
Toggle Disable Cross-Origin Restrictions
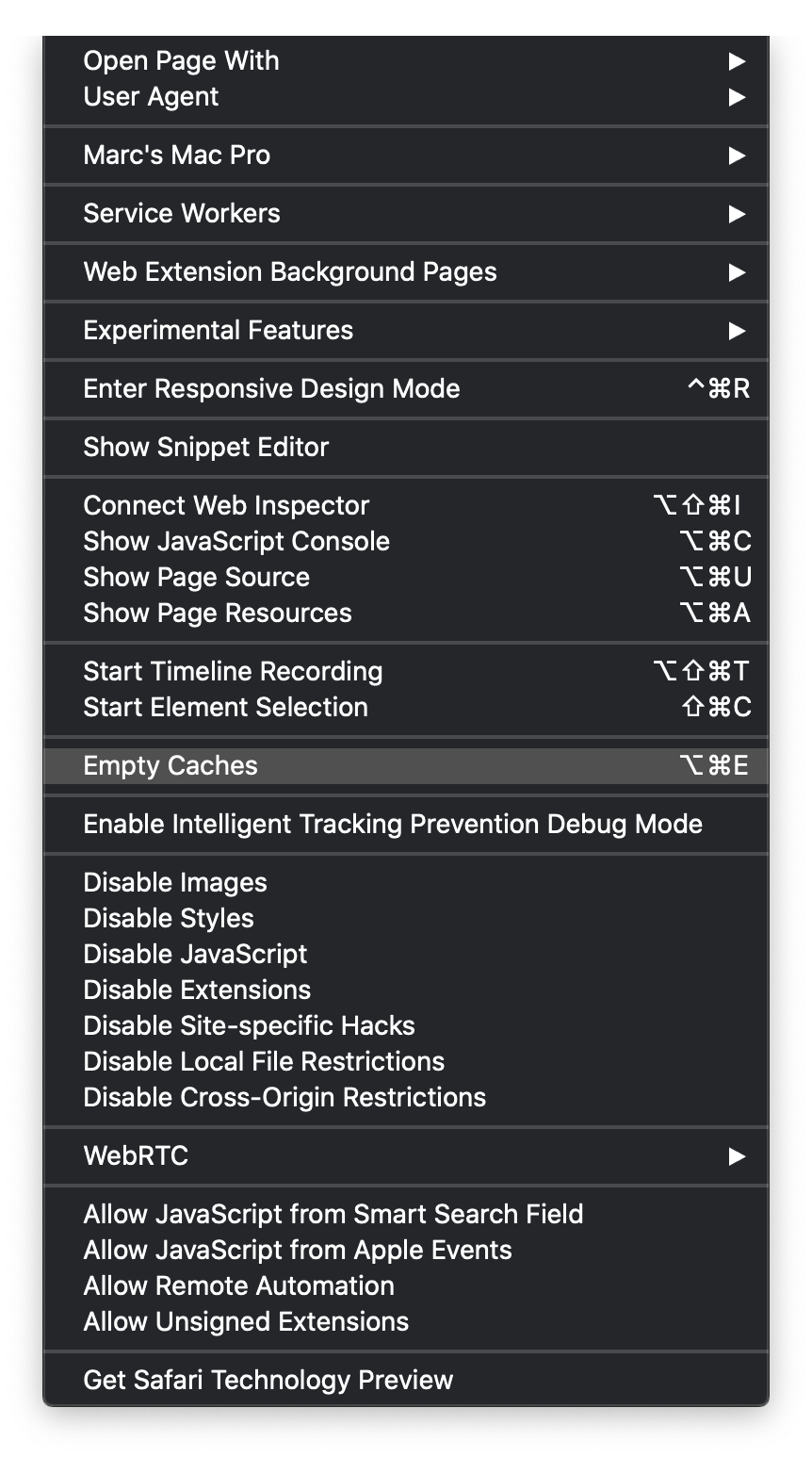coord(284,1098)
